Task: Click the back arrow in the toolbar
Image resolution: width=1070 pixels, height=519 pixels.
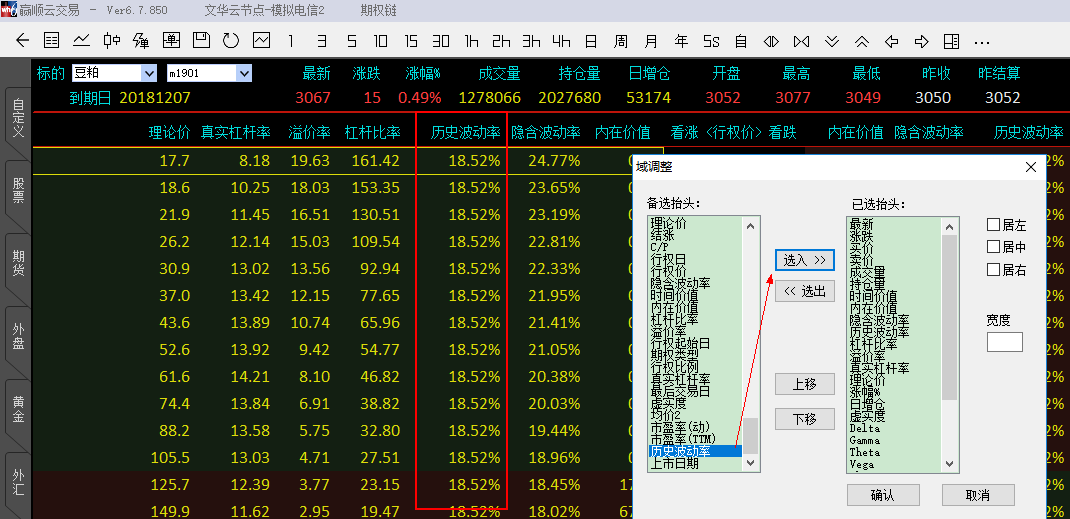Action: pyautogui.click(x=22, y=41)
